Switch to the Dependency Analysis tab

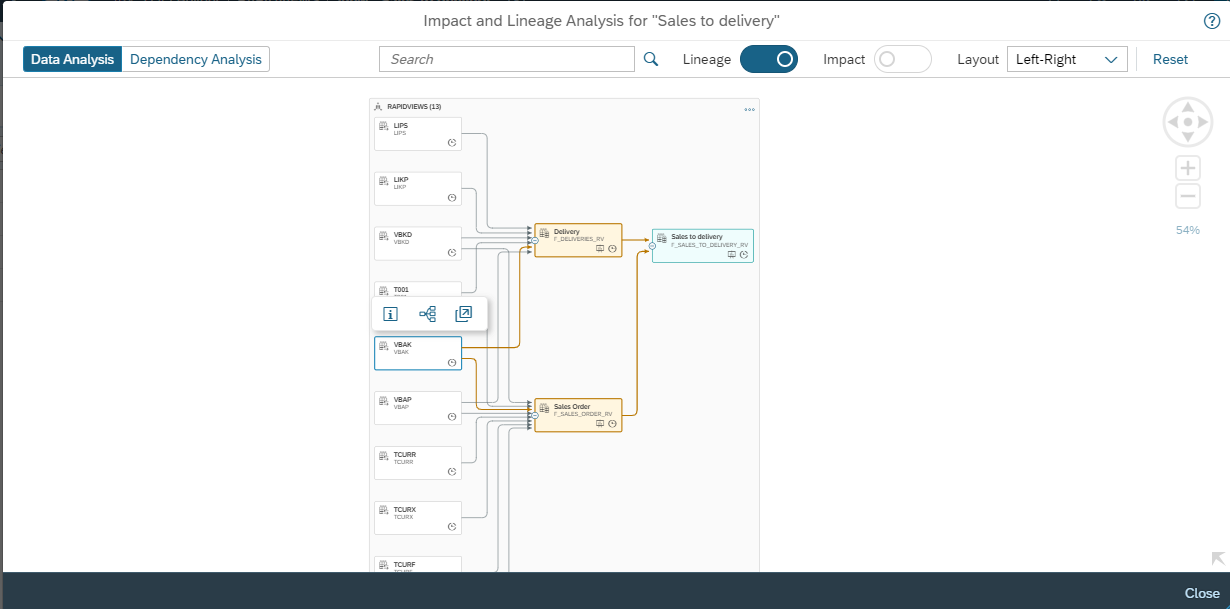click(x=196, y=59)
